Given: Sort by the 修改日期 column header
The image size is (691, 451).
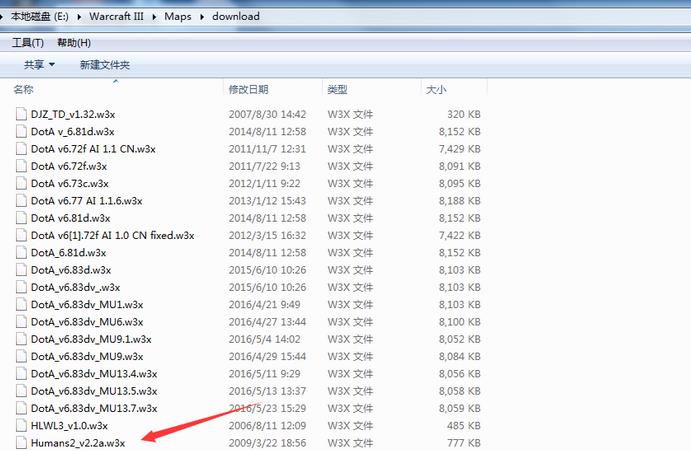Looking at the screenshot, I should pyautogui.click(x=249, y=89).
